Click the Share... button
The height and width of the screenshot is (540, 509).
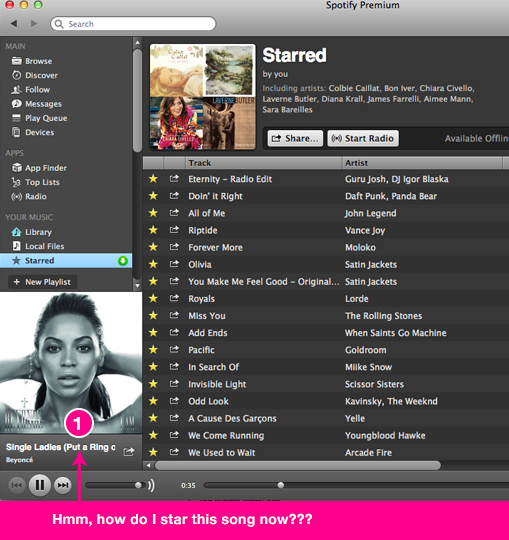click(295, 138)
